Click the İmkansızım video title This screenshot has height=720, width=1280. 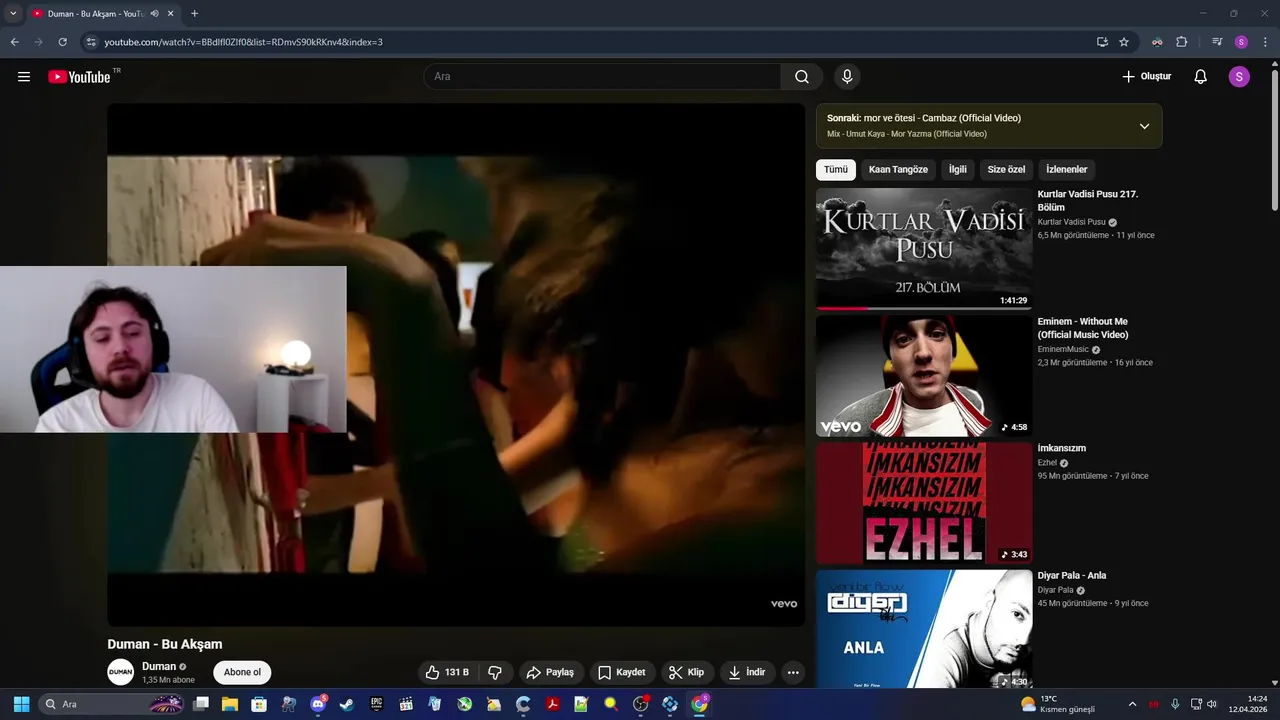[x=1061, y=448]
